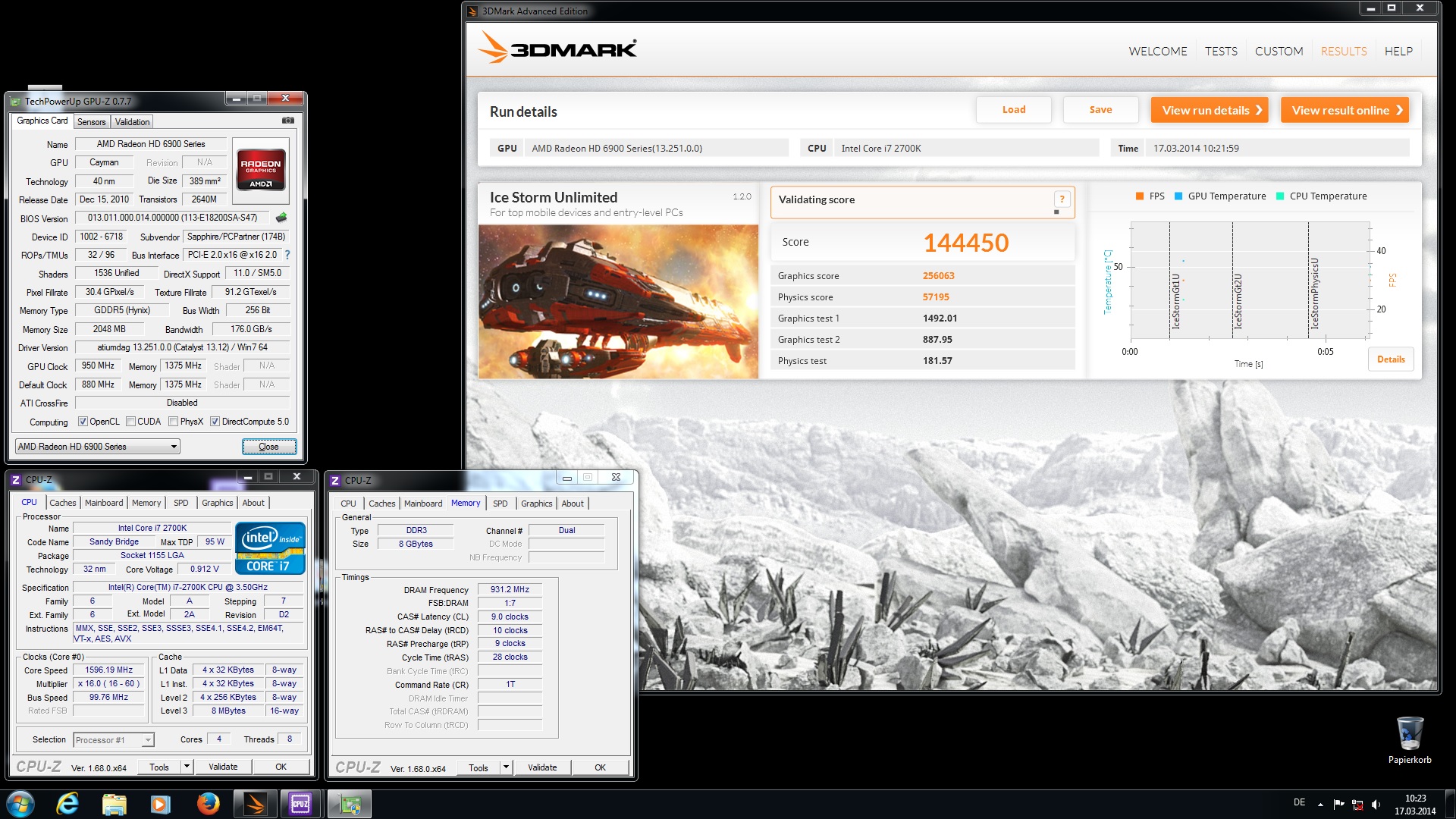Go to 3DMark CUSTOM menu

click(x=1279, y=51)
